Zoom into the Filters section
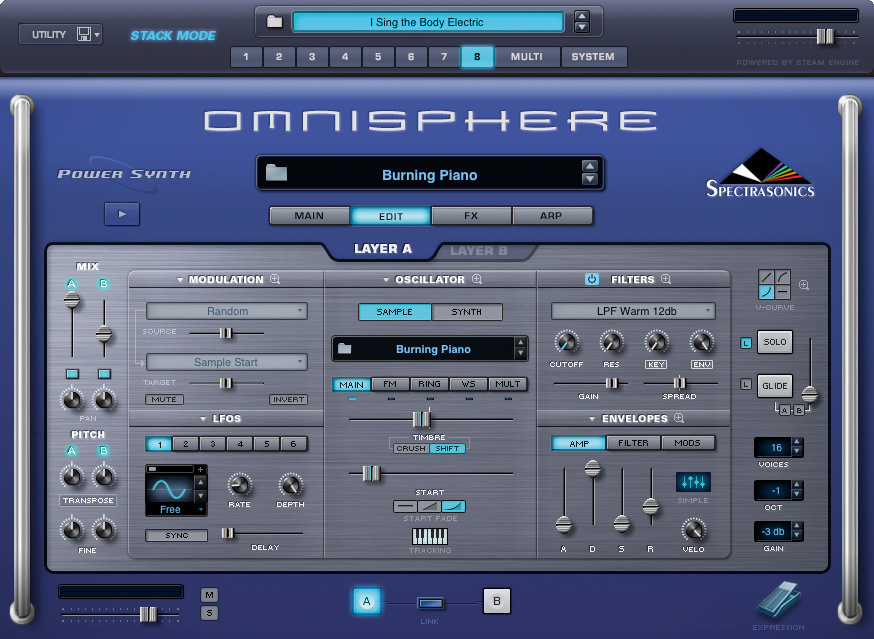The image size is (874, 639). 666,279
